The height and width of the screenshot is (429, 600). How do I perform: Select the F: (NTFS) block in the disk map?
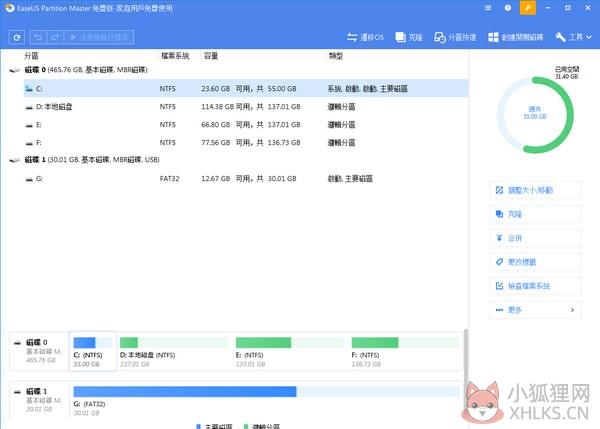tap(405, 352)
